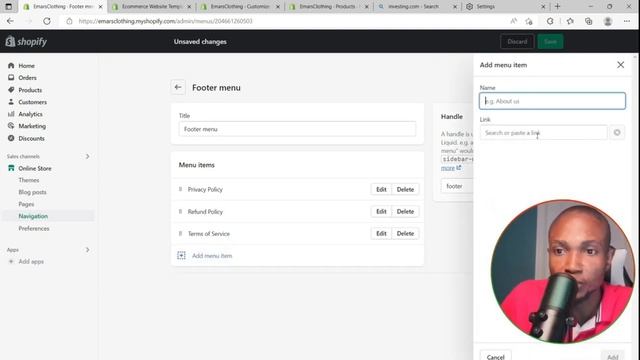Click the Discounts badge icon
The height and width of the screenshot is (360, 640).
point(11,138)
